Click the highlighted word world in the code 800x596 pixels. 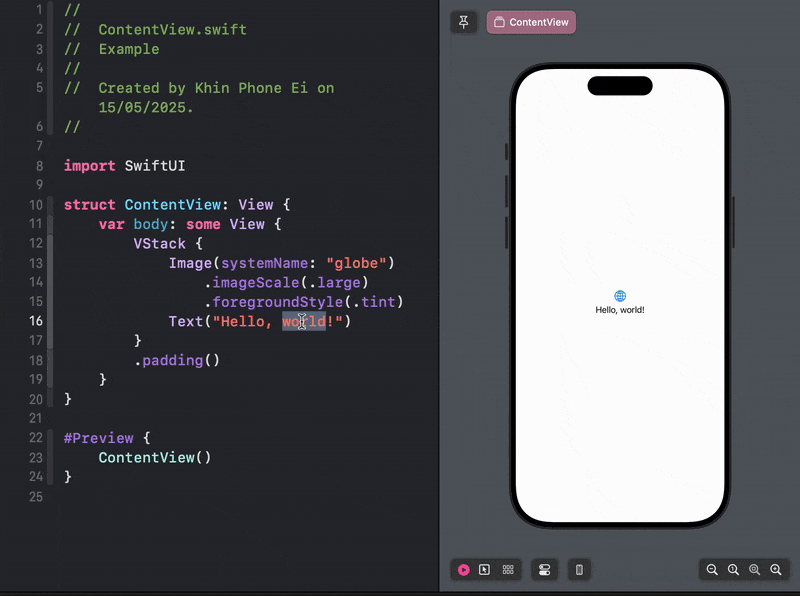click(x=304, y=321)
